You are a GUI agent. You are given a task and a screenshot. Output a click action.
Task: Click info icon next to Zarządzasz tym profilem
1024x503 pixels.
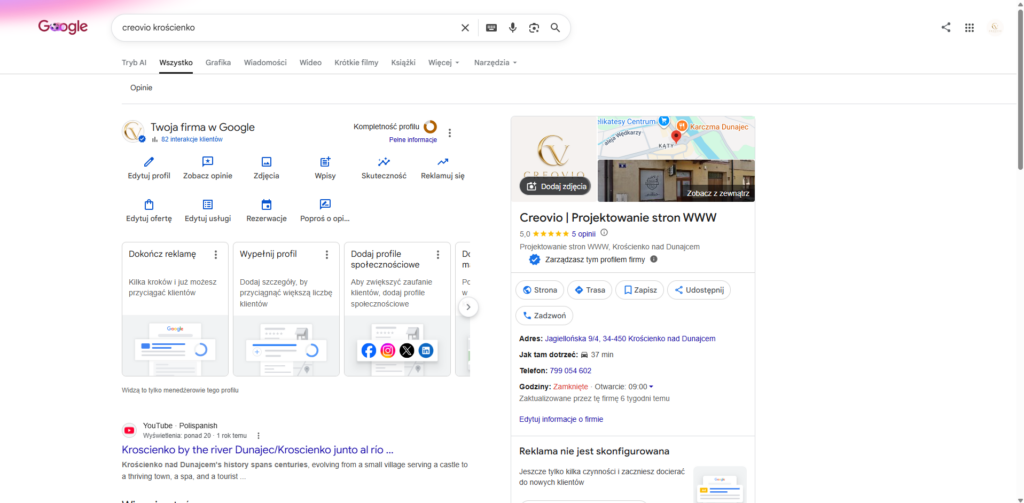click(x=654, y=259)
